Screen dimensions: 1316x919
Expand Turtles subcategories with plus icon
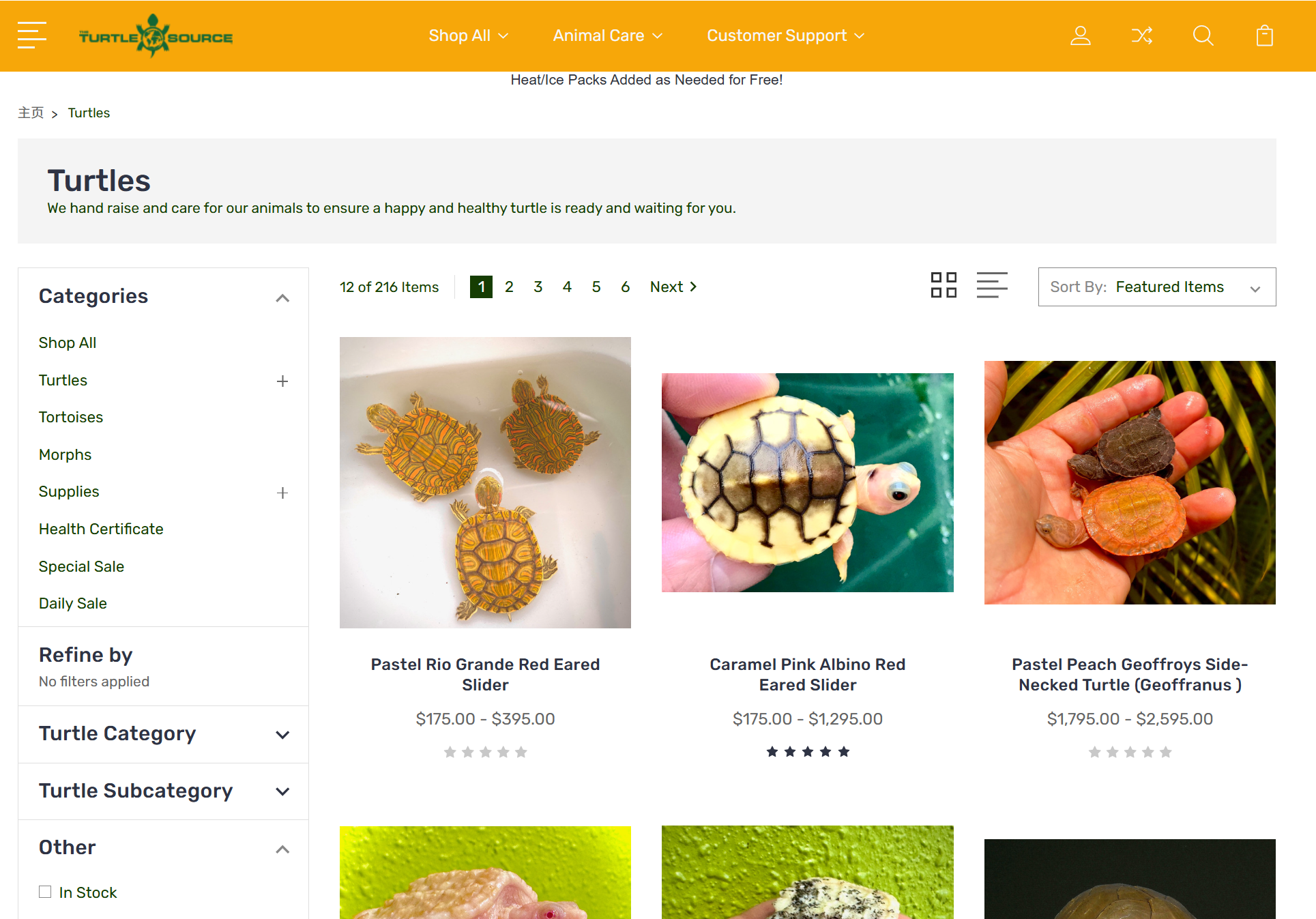(282, 381)
